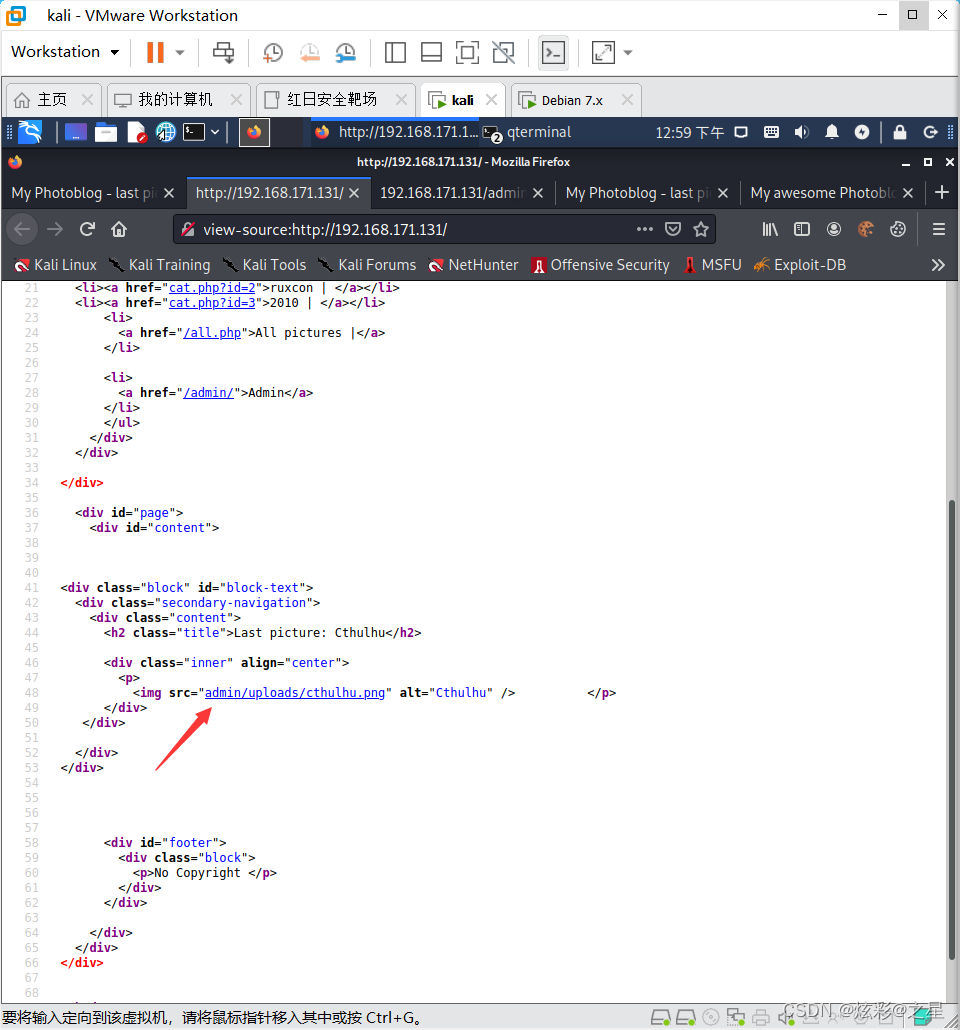Open Kali application menu dragon icon

point(30,132)
